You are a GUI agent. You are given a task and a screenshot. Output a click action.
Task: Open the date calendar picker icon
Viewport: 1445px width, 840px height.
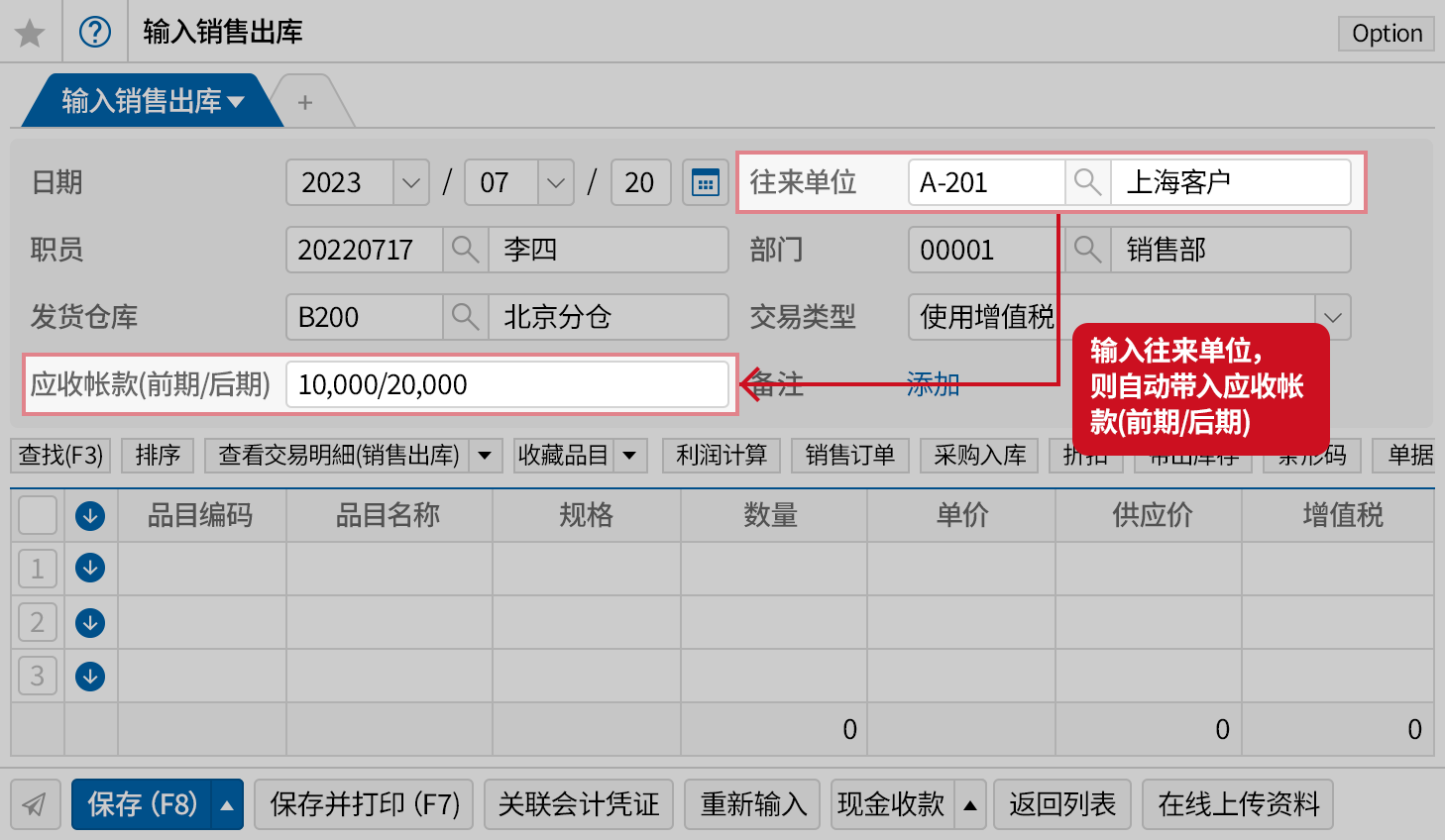coord(705,183)
